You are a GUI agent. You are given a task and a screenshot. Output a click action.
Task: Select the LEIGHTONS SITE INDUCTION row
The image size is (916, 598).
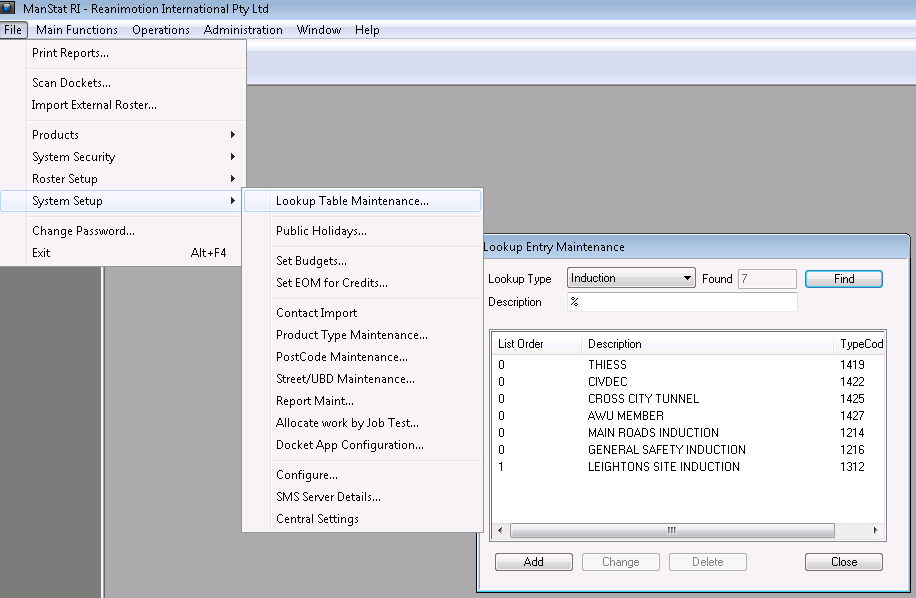(663, 467)
